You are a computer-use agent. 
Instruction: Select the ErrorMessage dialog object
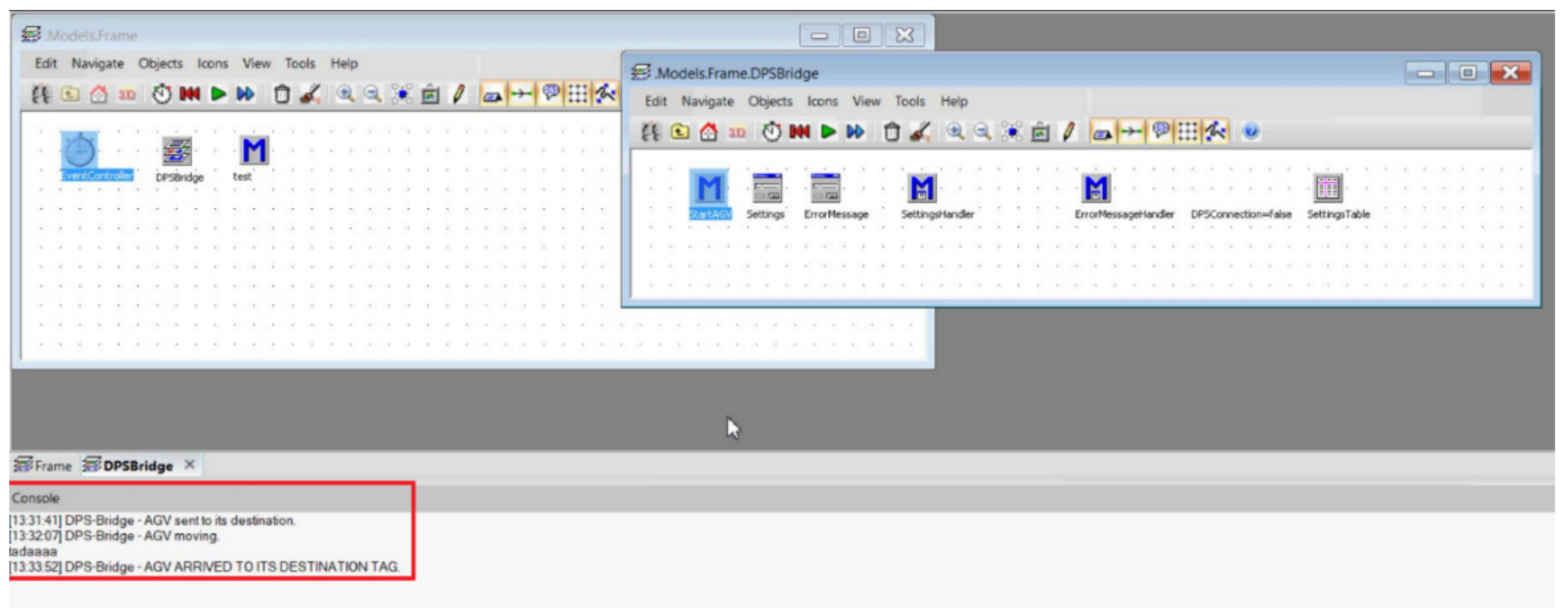825,189
